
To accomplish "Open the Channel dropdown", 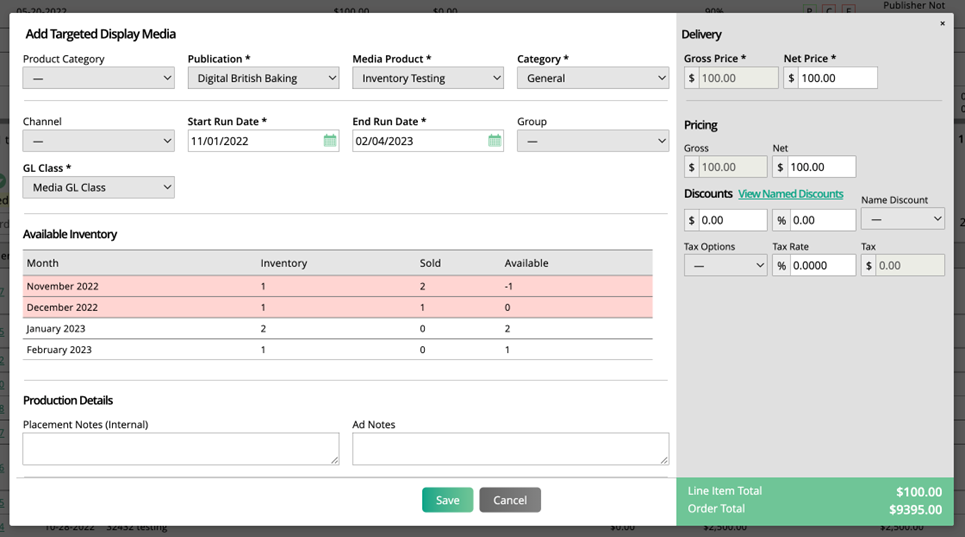I will tap(98, 141).
